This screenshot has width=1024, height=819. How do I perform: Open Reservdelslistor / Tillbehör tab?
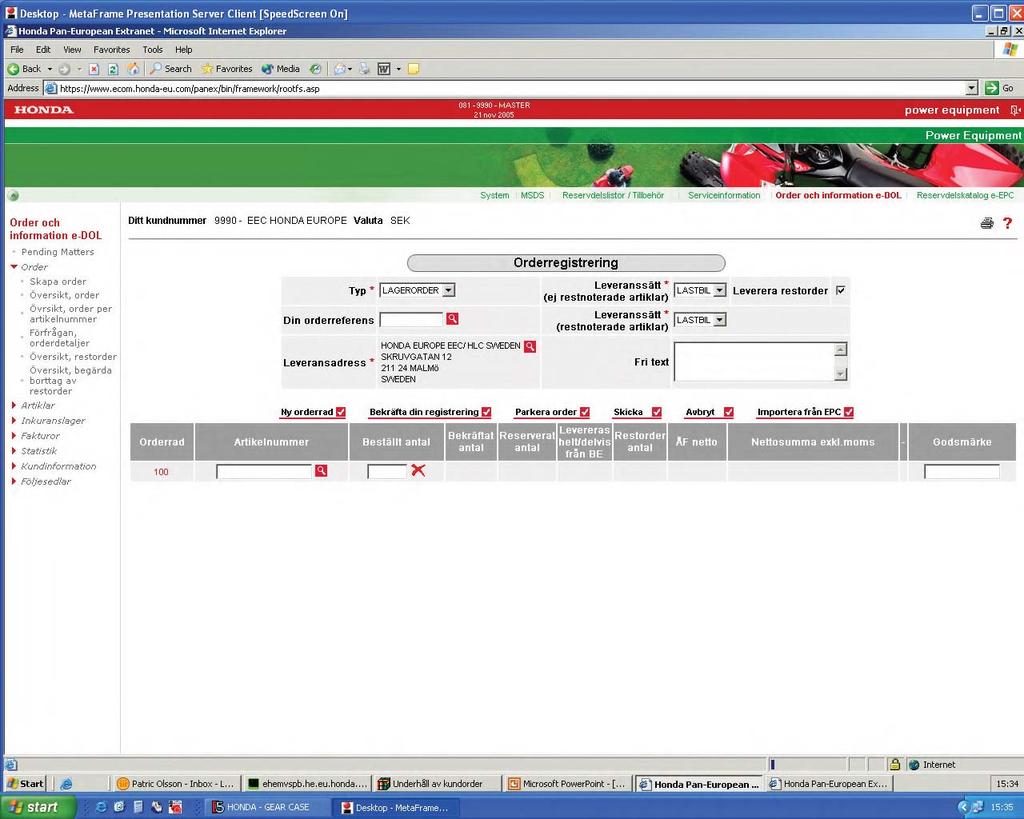(x=613, y=195)
